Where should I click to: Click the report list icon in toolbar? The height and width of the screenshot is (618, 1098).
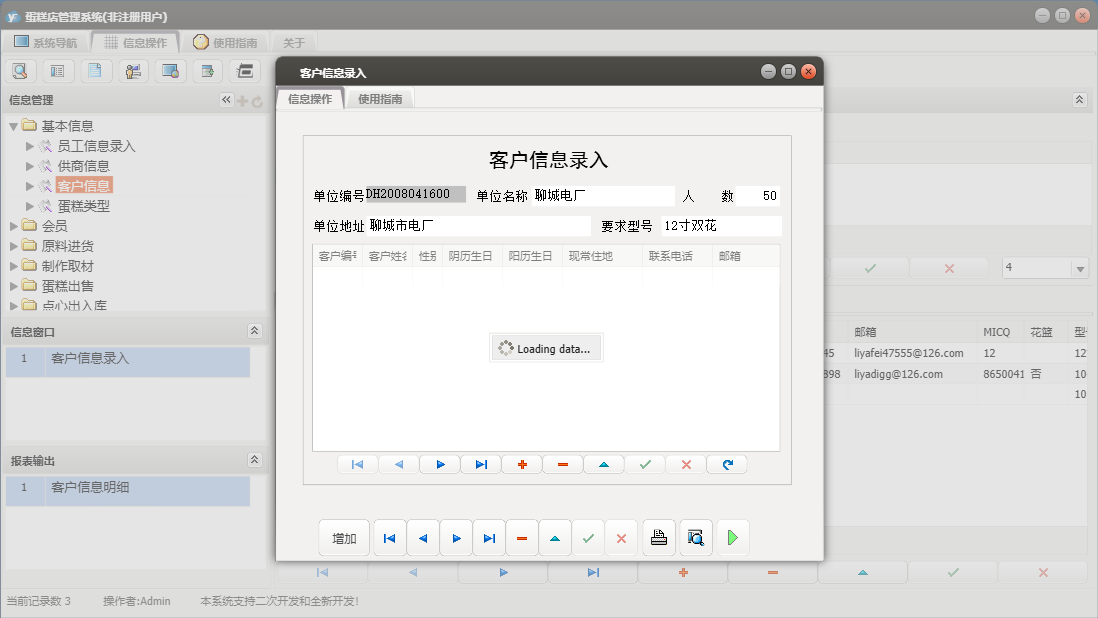click(x=58, y=70)
